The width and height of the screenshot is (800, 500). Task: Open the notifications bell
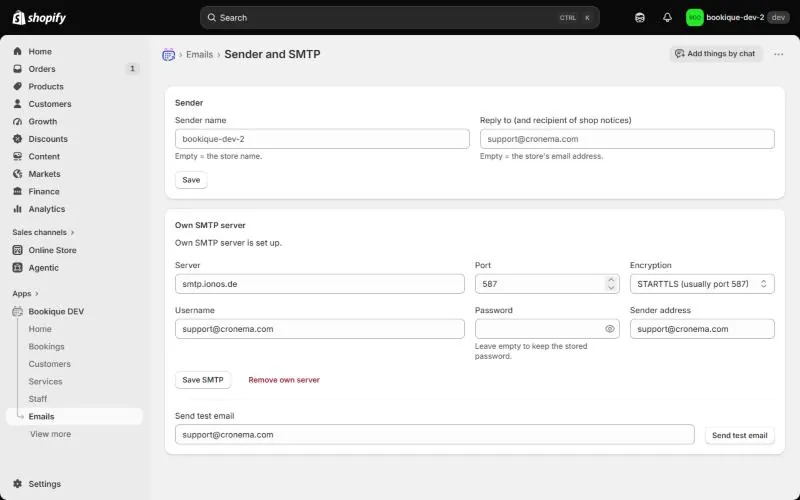(667, 17)
